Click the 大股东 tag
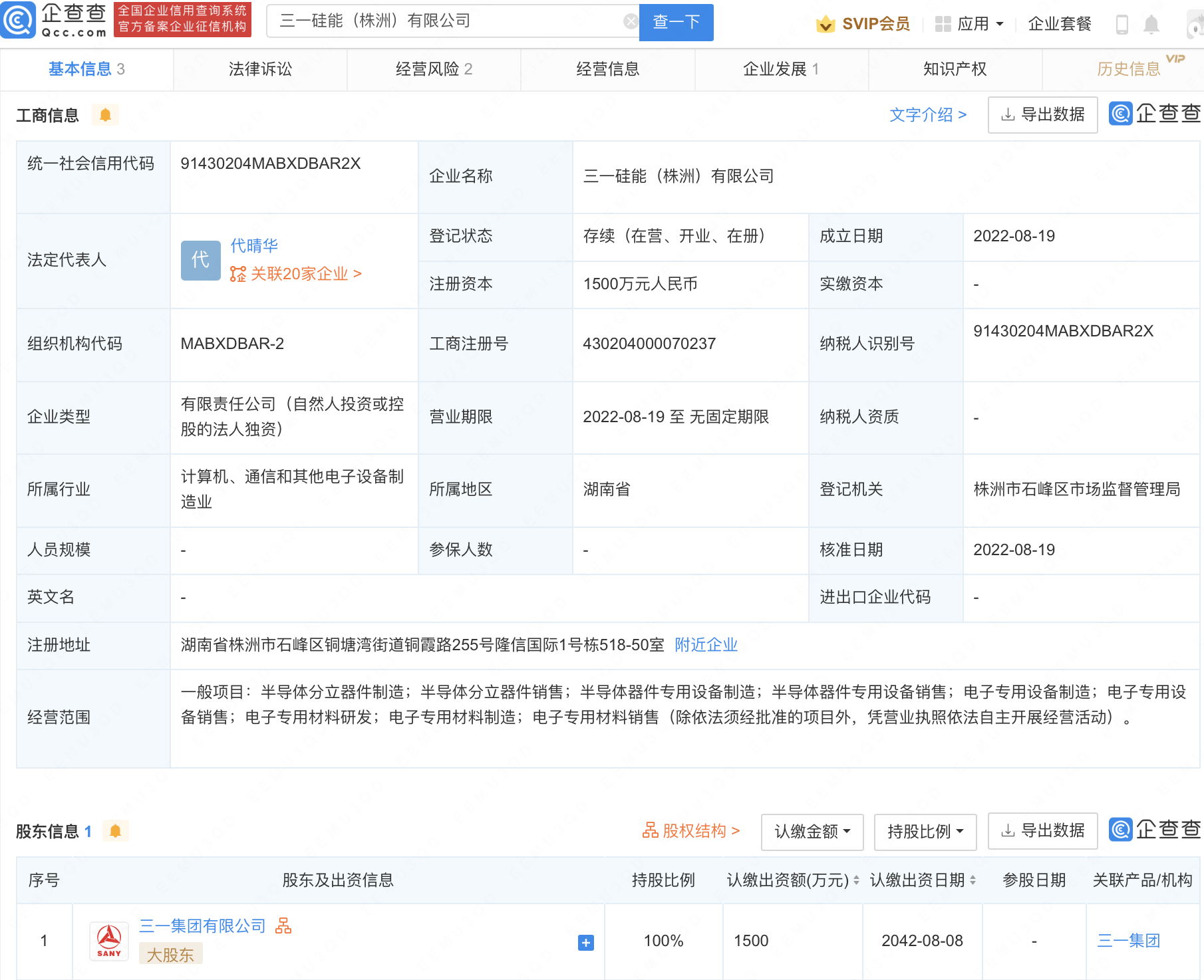The height and width of the screenshot is (980, 1204). click(x=170, y=955)
